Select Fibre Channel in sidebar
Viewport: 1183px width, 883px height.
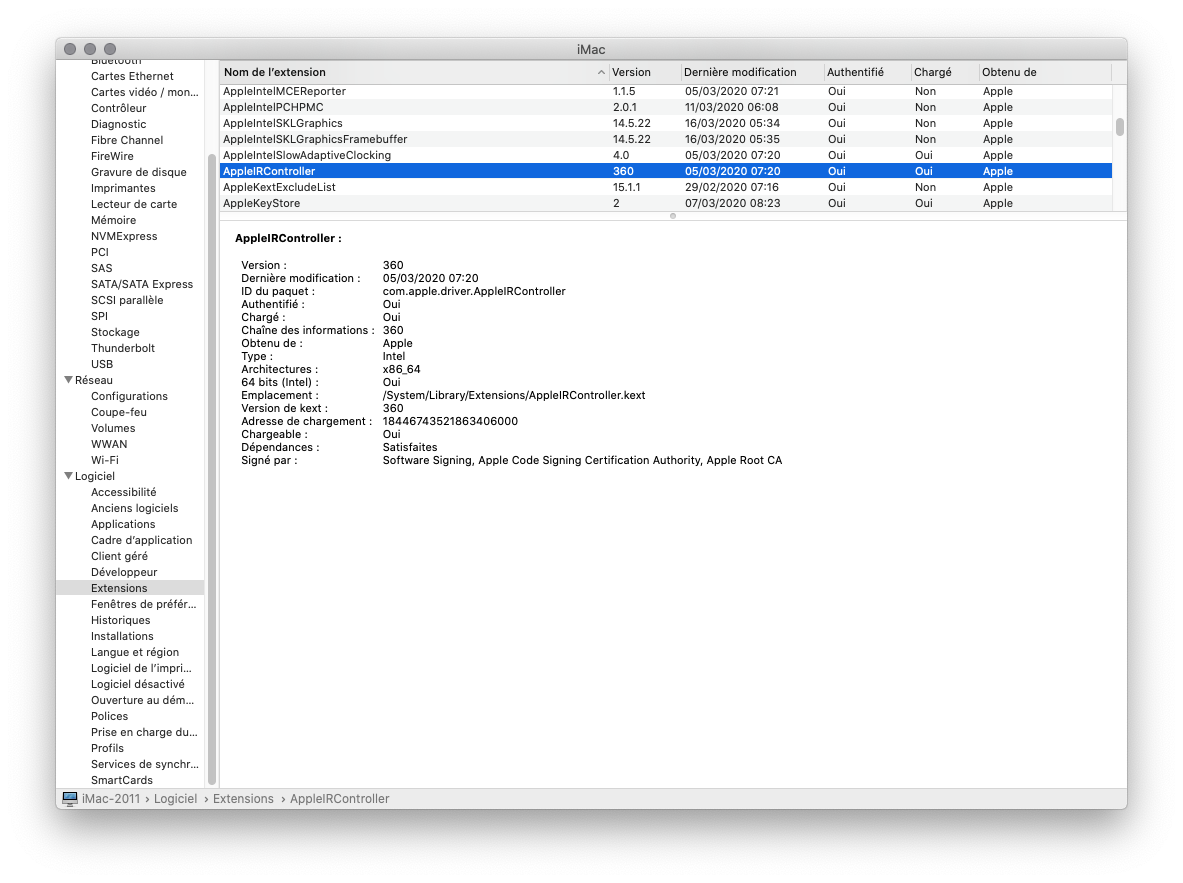point(127,140)
